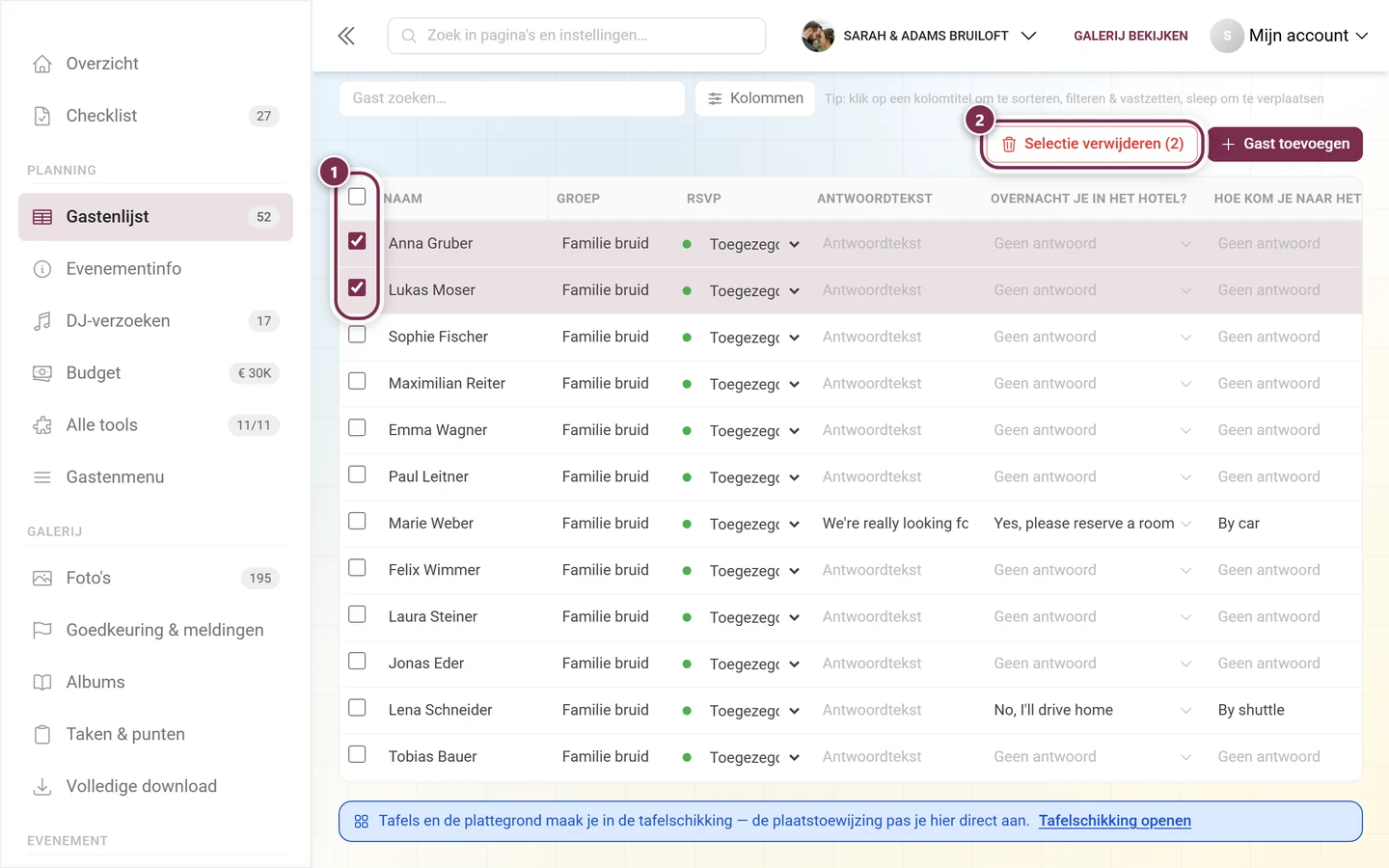The image size is (1389, 868).
Task: Click the Alle tools puzzle icon
Action: [42, 425]
